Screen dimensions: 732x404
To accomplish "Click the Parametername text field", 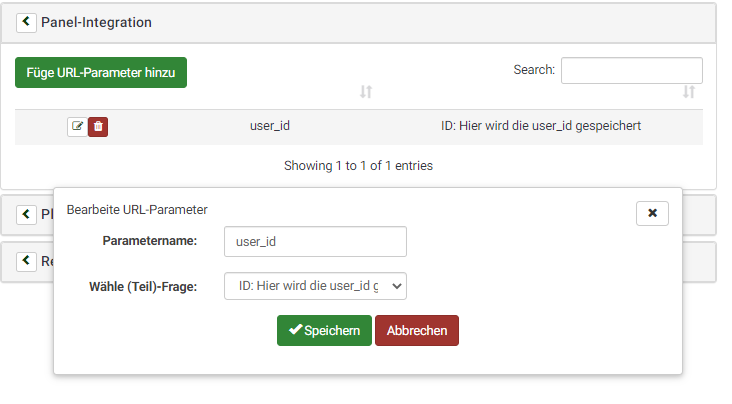I will (315, 241).
